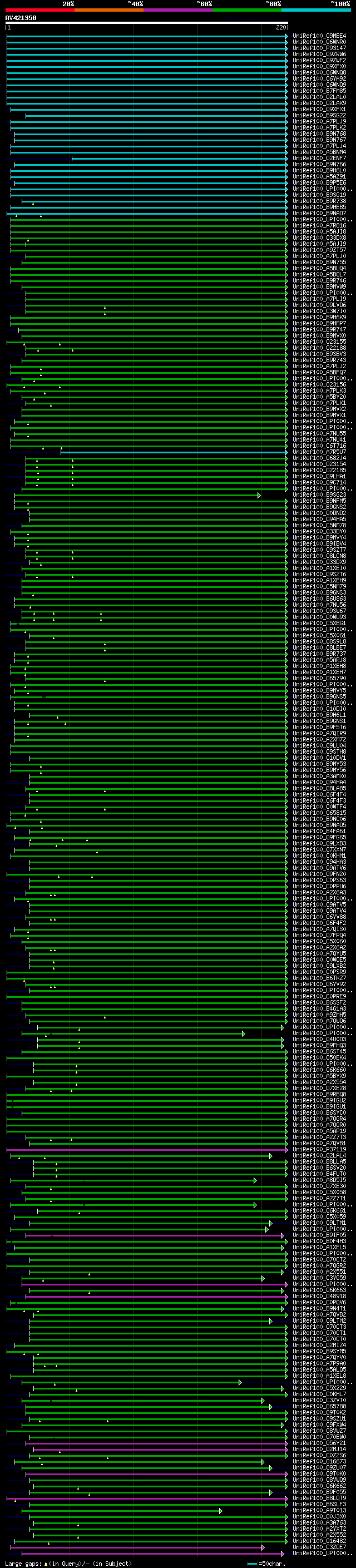Select hit label UniRef100_O48918
This screenshot has width=356, height=1568.
point(319,1297)
